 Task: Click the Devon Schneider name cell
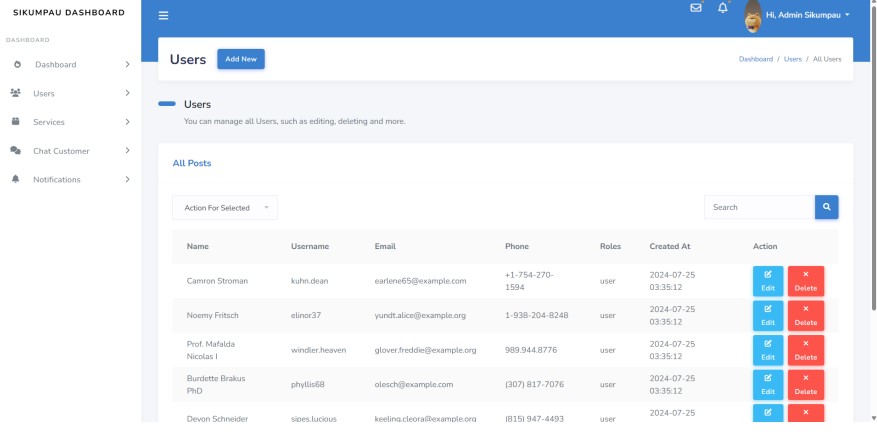(217, 419)
